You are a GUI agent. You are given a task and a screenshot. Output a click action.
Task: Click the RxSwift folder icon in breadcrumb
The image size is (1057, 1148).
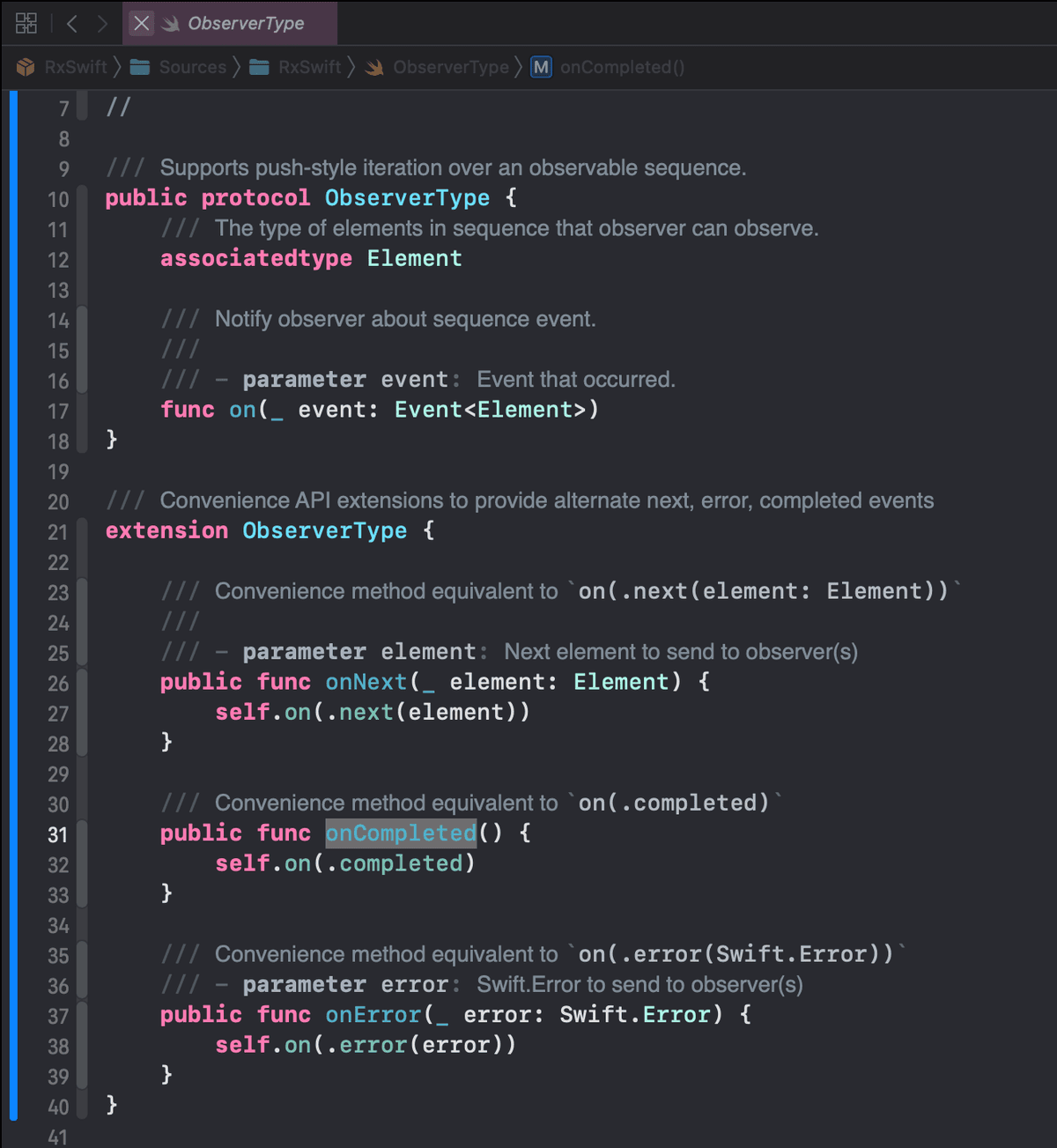259,67
